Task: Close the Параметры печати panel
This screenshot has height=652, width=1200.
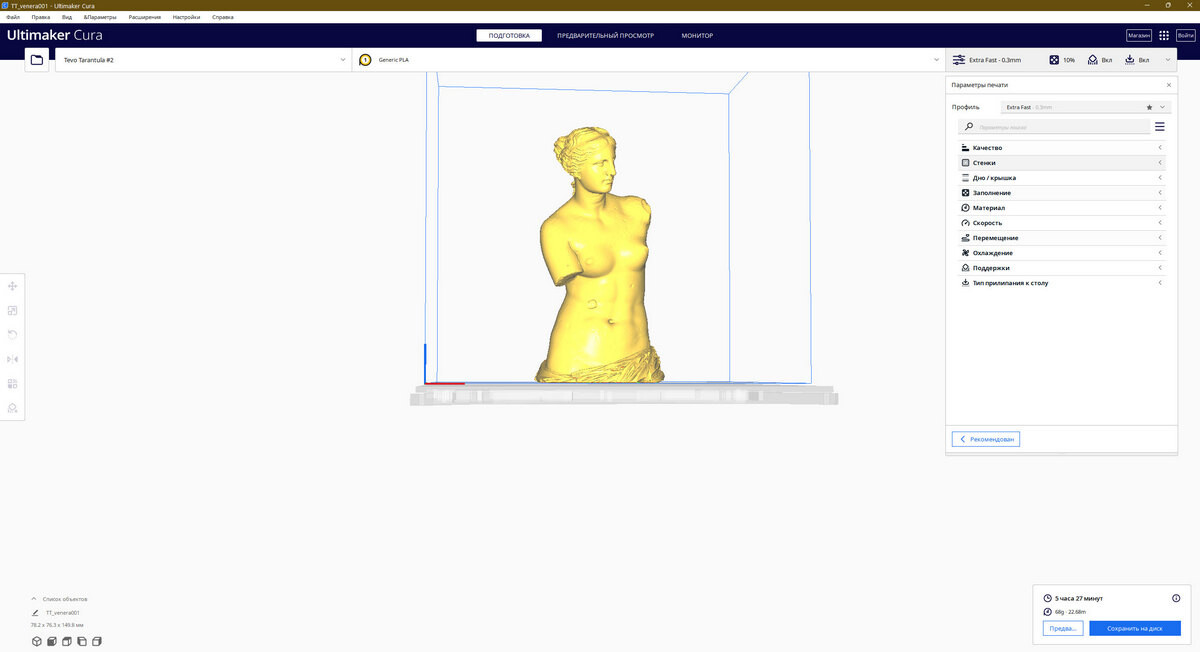Action: (1169, 85)
